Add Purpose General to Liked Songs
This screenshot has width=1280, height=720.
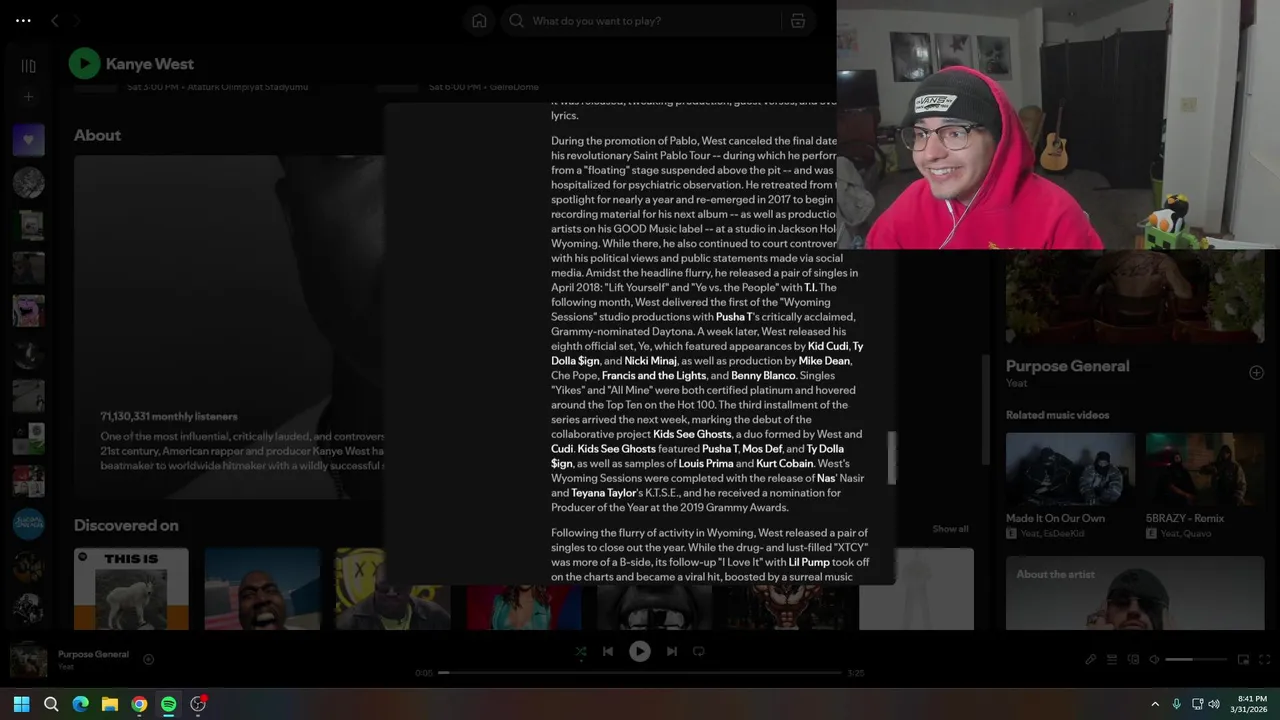point(148,659)
